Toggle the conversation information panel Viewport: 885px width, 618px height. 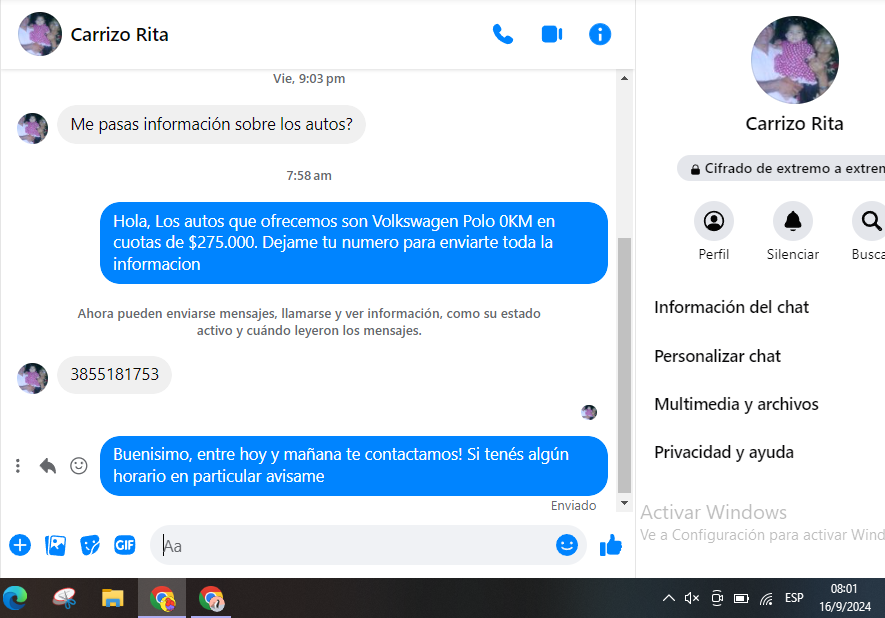point(600,34)
